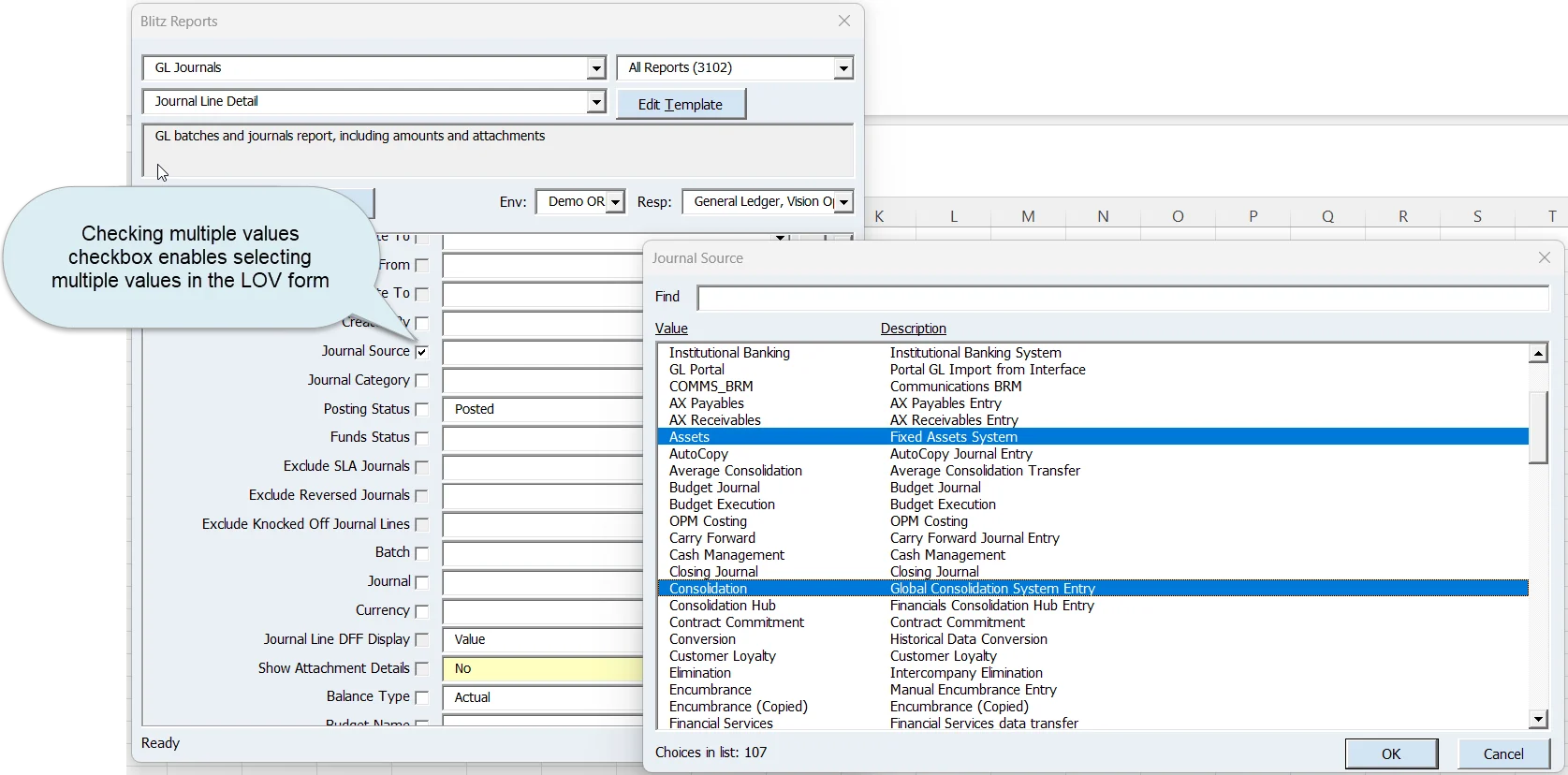Check the Exclude Reversed Journals checkbox
Screen dimensions: 1568x775
[x=421, y=496]
